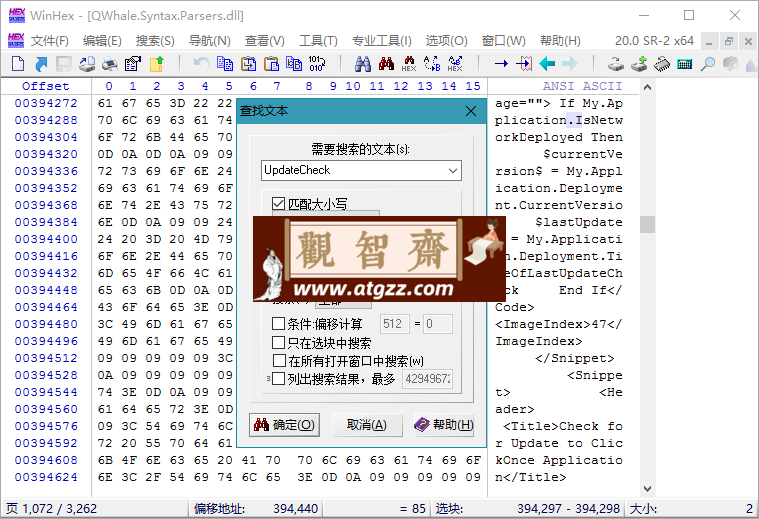Viewport: 759px width, 519px height.
Task: Click offset row 00394608
Action: (46, 460)
